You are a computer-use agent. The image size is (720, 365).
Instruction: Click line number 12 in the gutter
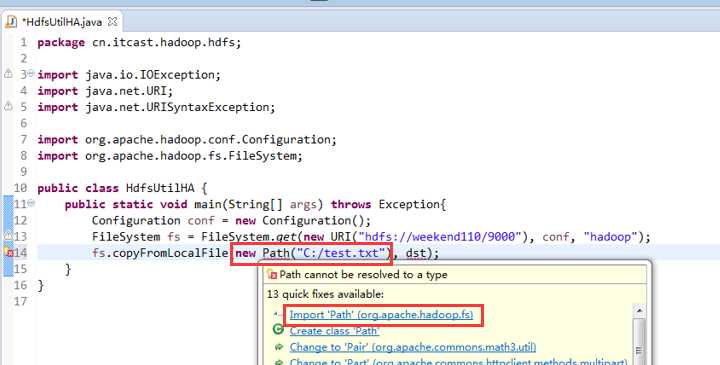pyautogui.click(x=20, y=220)
